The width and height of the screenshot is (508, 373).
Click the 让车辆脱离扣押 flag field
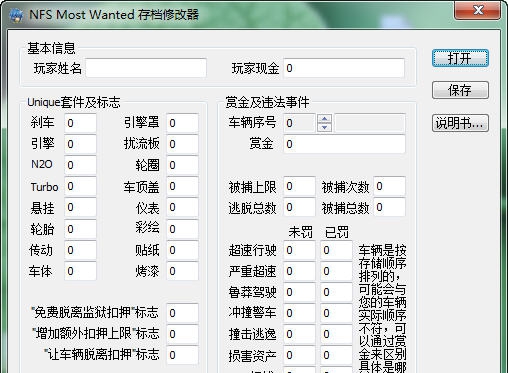point(182,355)
